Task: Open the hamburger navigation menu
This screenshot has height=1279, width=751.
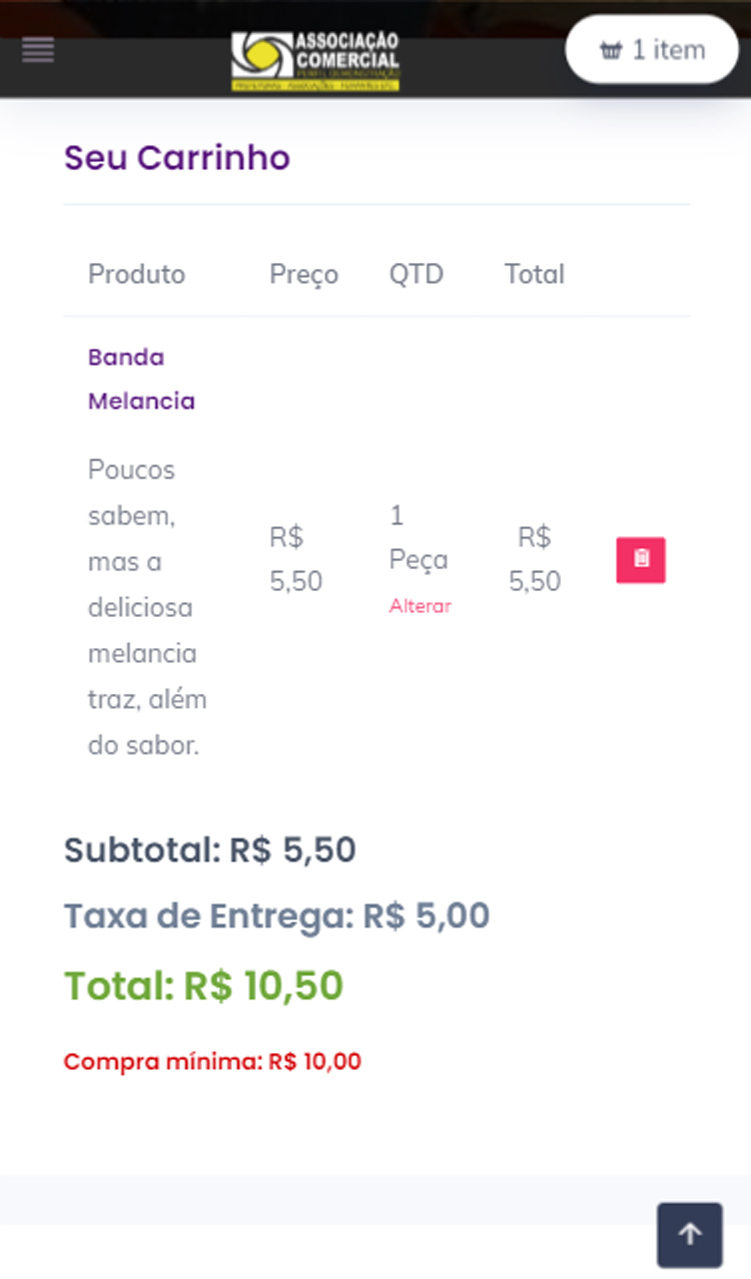Action: 38,50
